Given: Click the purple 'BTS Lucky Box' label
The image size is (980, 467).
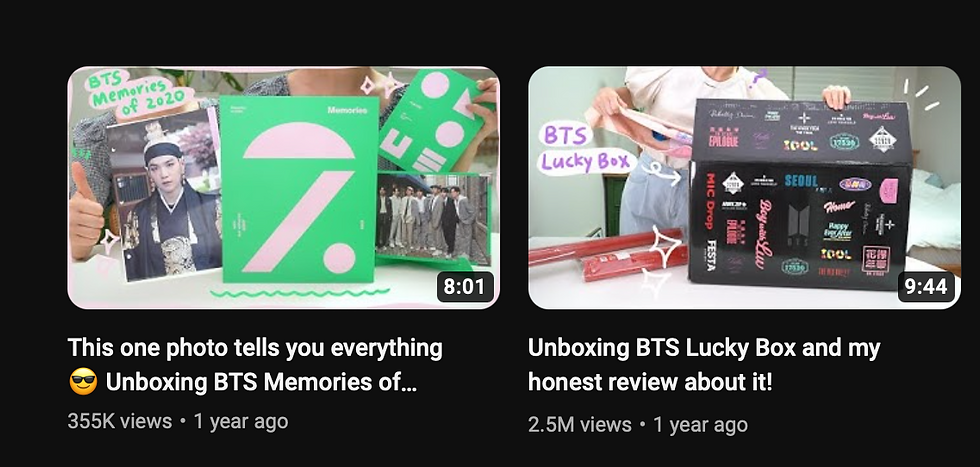Looking at the screenshot, I should click(x=585, y=149).
